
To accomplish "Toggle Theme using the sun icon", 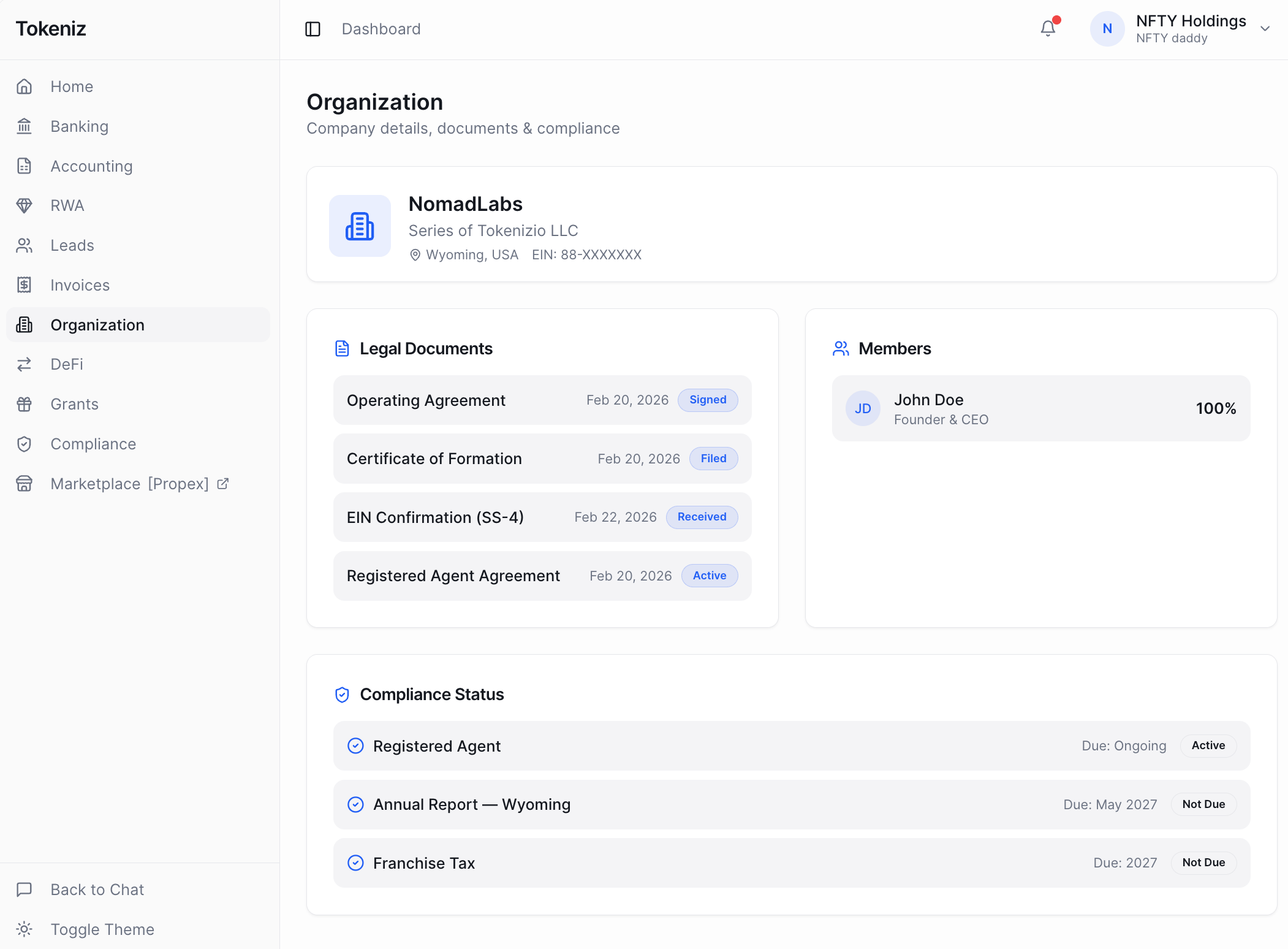I will (x=24, y=929).
